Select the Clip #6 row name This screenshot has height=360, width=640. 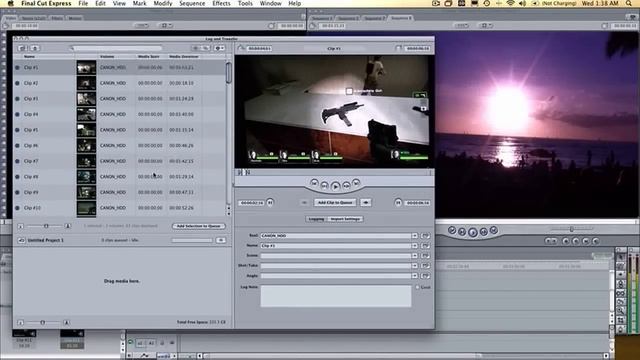pyautogui.click(x=31, y=146)
